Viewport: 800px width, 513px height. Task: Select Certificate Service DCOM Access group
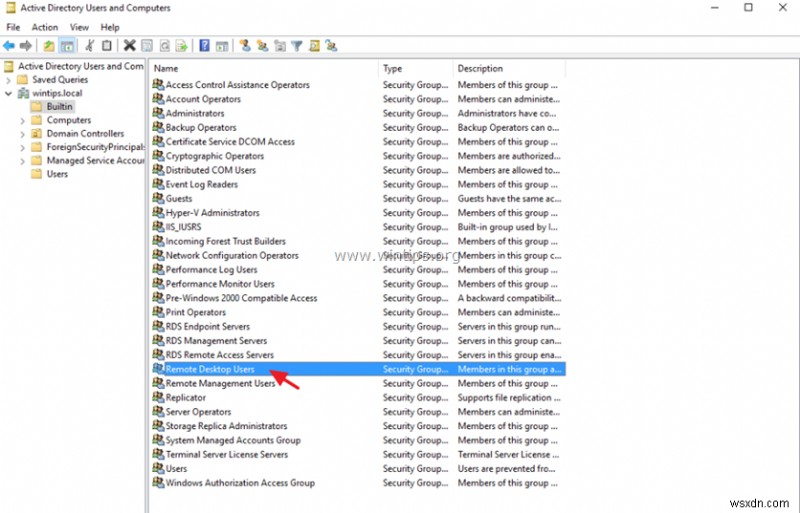[x=230, y=141]
